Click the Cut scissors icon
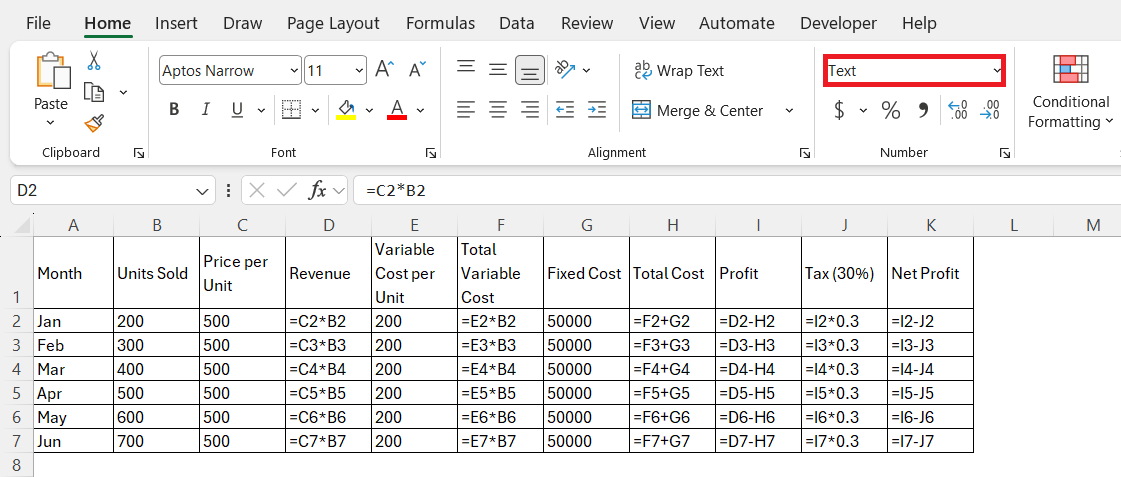Viewport: 1121px width, 477px height. pyautogui.click(x=94, y=60)
